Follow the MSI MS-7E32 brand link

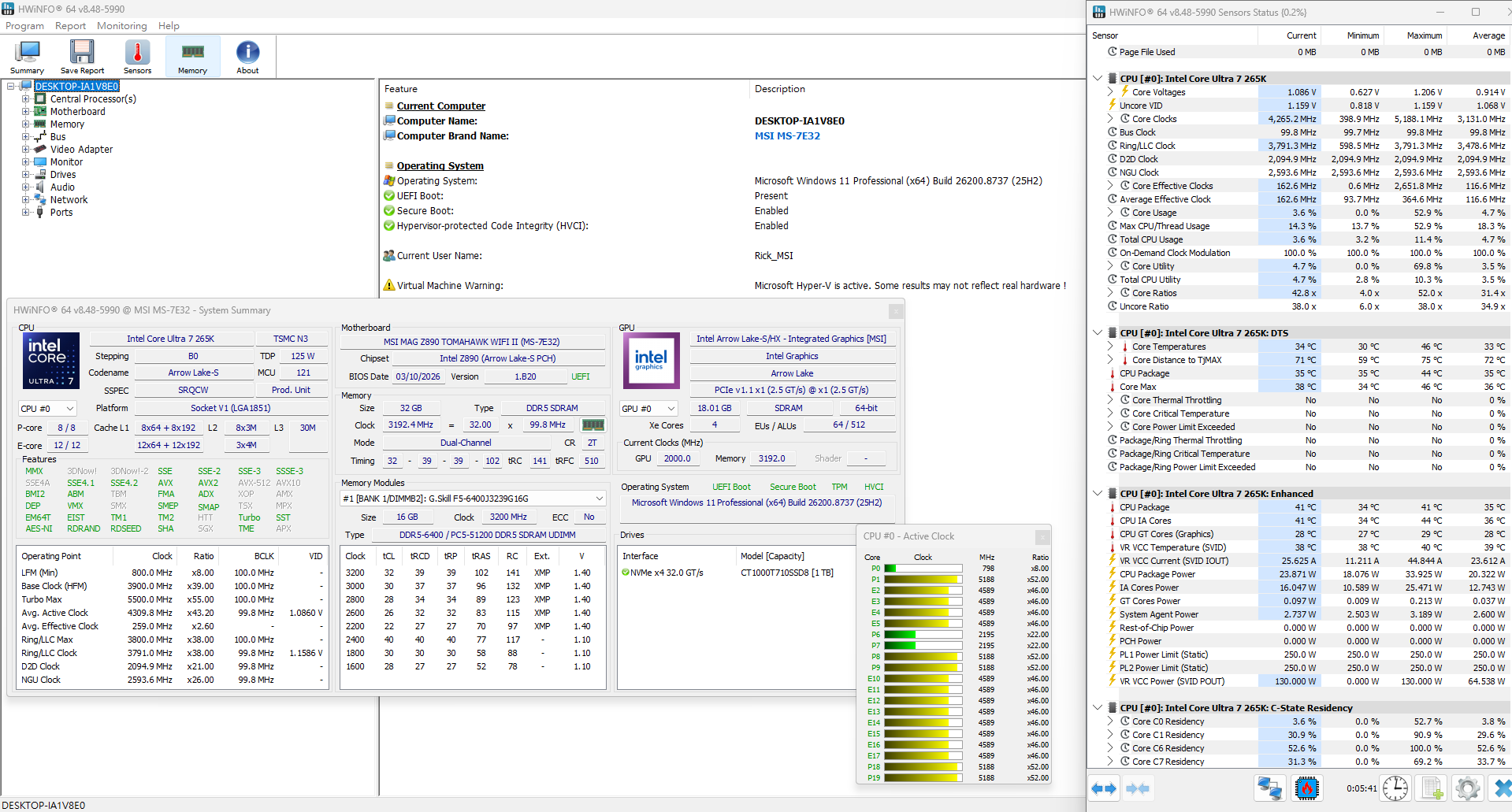click(787, 136)
